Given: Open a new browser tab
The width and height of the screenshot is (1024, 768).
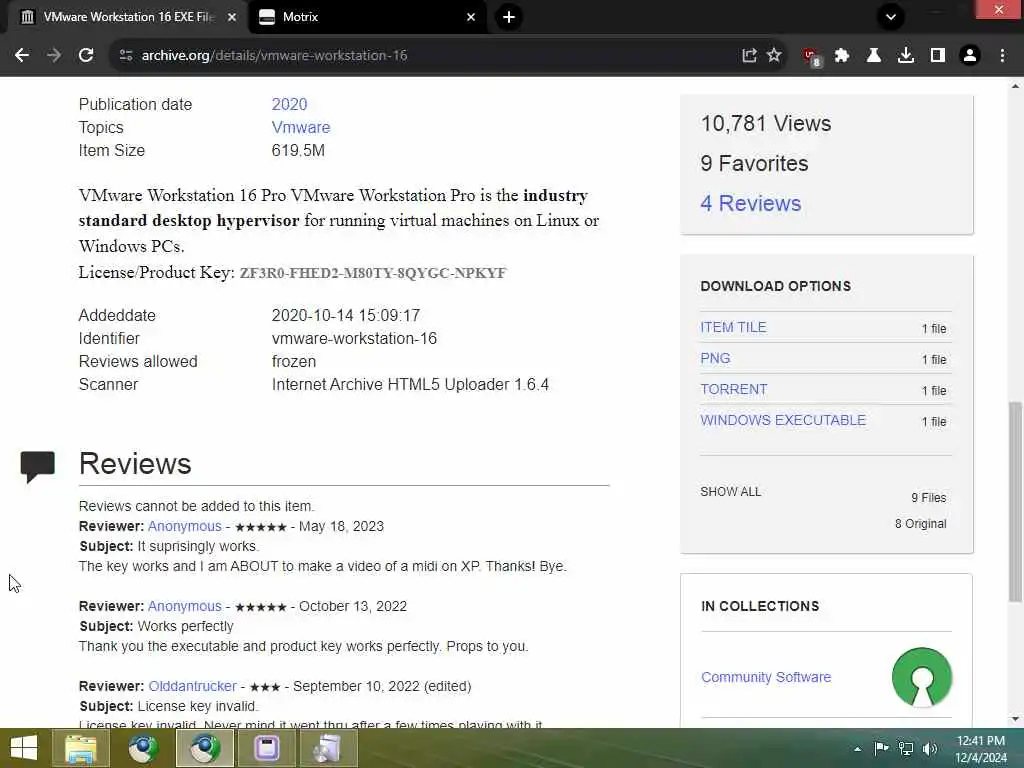Looking at the screenshot, I should pos(509,17).
